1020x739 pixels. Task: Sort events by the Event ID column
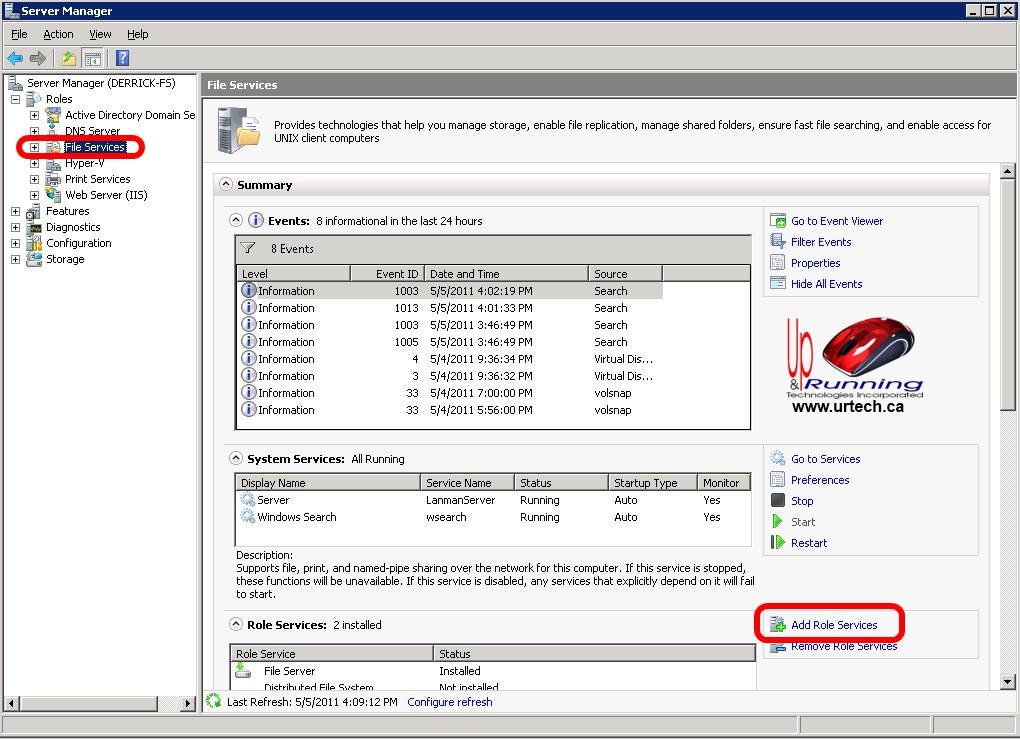[386, 274]
